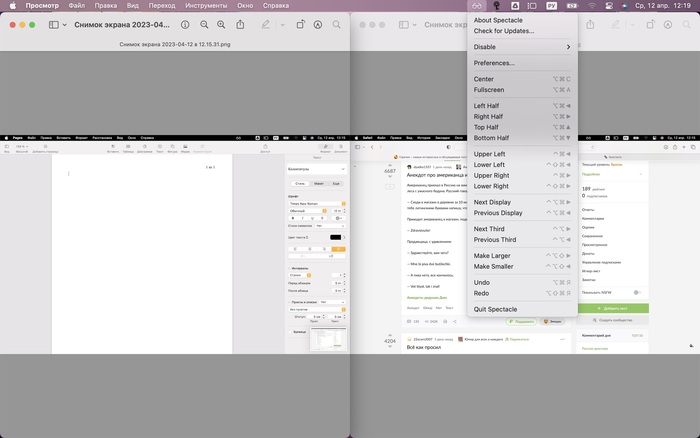This screenshot has height=438, width=700.
Task: Select Bottom Half in Spectacle menu
Action: (x=522, y=138)
